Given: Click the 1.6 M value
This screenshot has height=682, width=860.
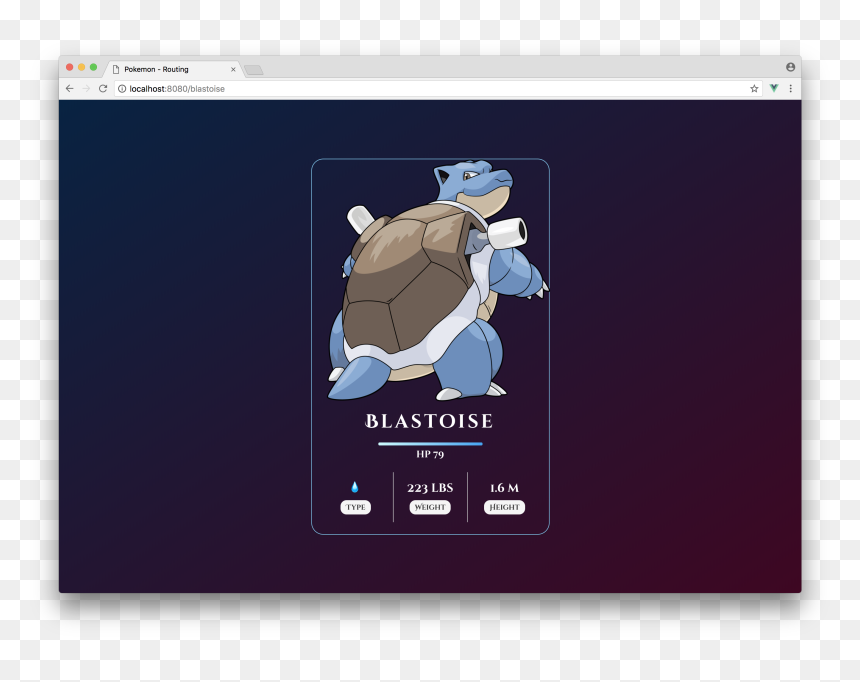Looking at the screenshot, I should pos(504,488).
